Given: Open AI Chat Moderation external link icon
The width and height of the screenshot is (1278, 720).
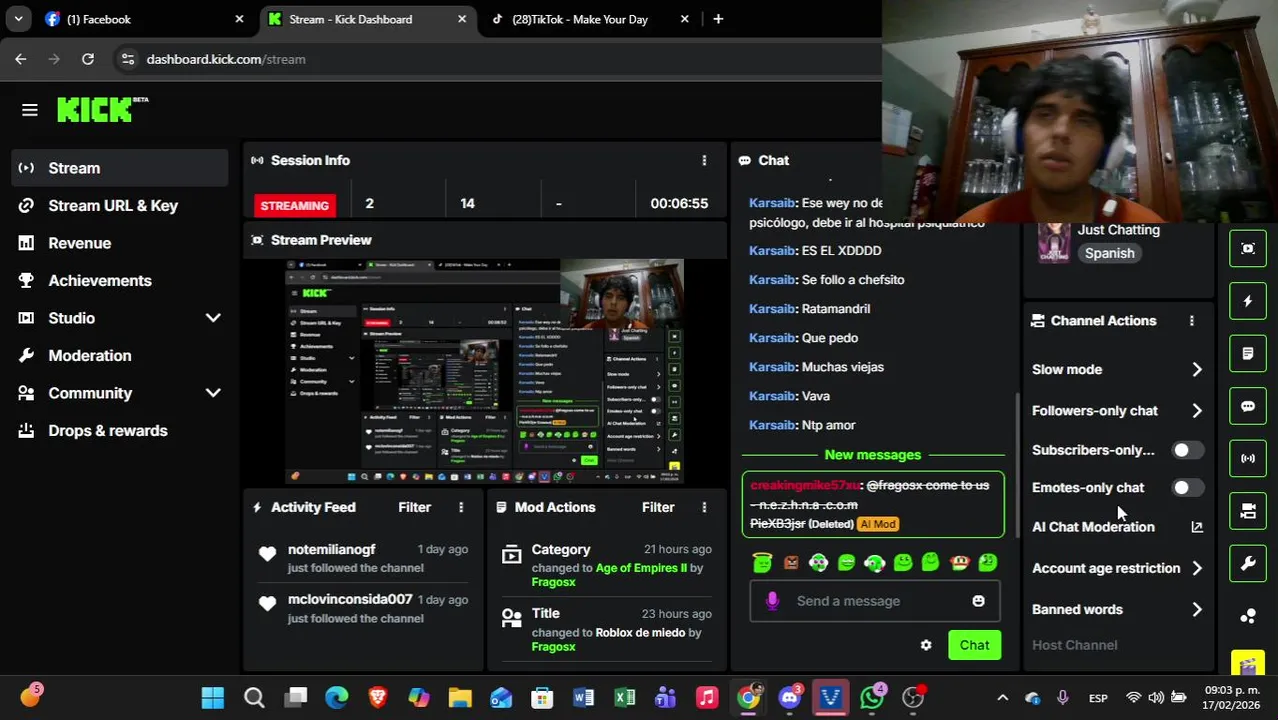Looking at the screenshot, I should coord(1197,527).
